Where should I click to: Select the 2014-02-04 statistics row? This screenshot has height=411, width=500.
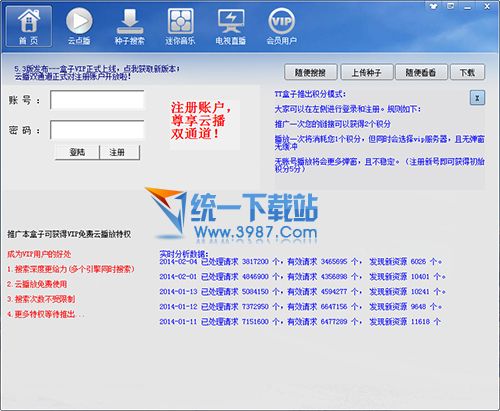coord(300,262)
